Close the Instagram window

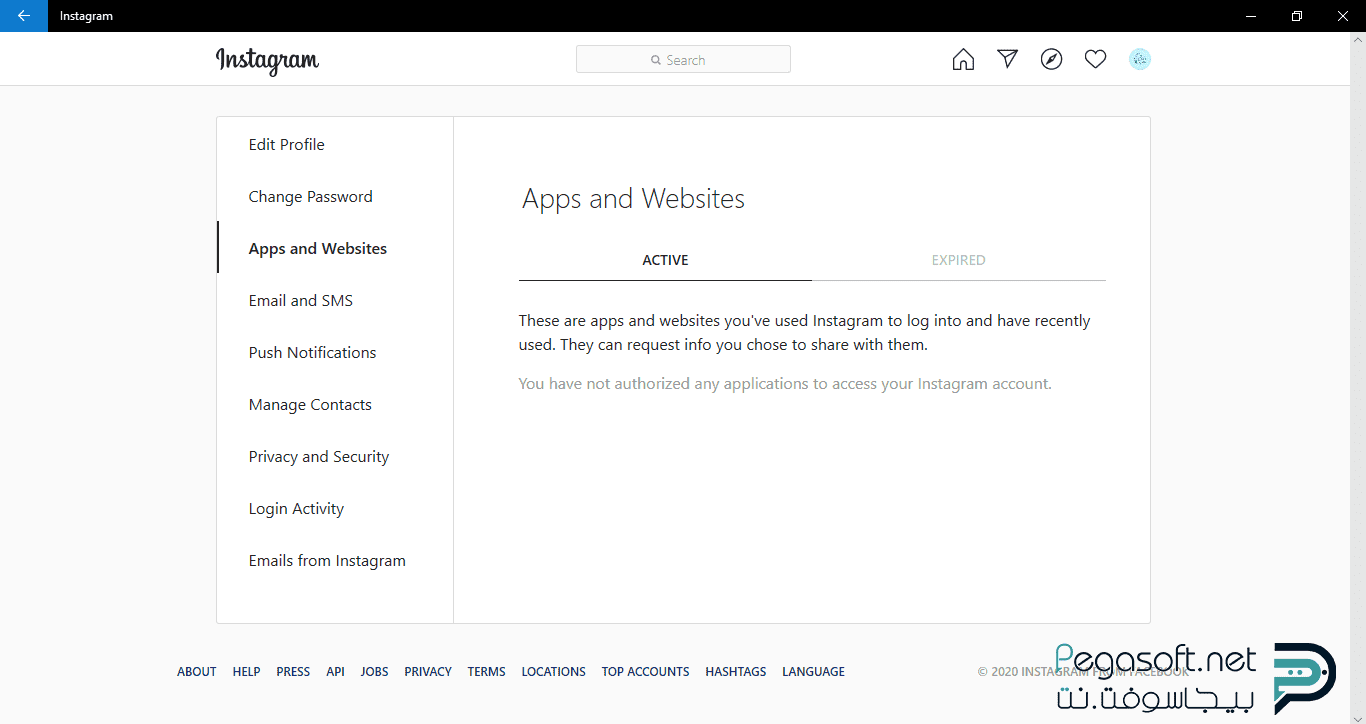pyautogui.click(x=1343, y=16)
